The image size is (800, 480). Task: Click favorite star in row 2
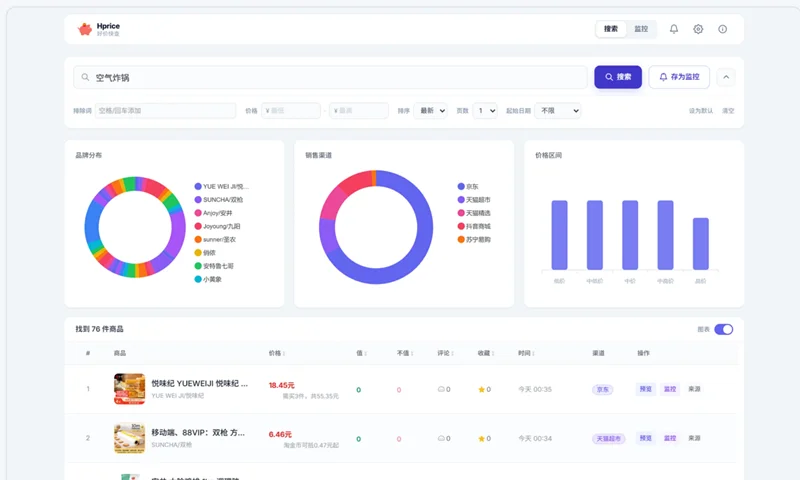point(481,438)
